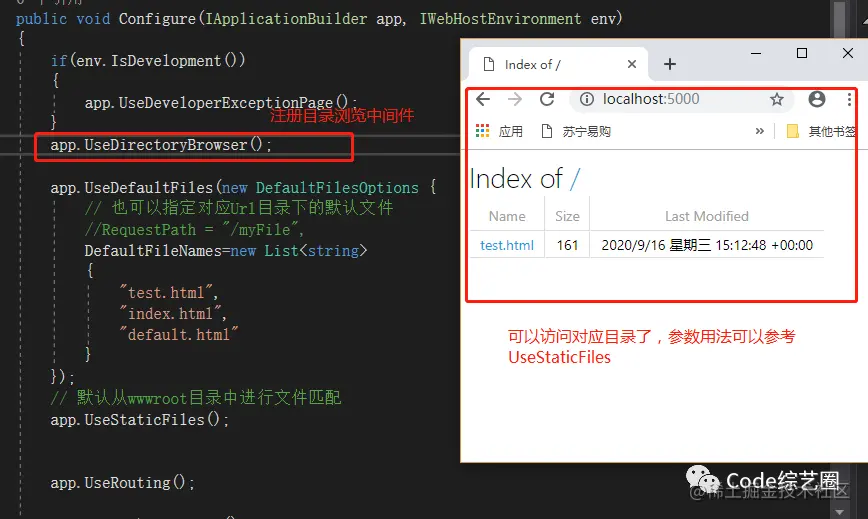Select the 'Index of /' browser tab
The image size is (868, 519).
click(x=556, y=64)
